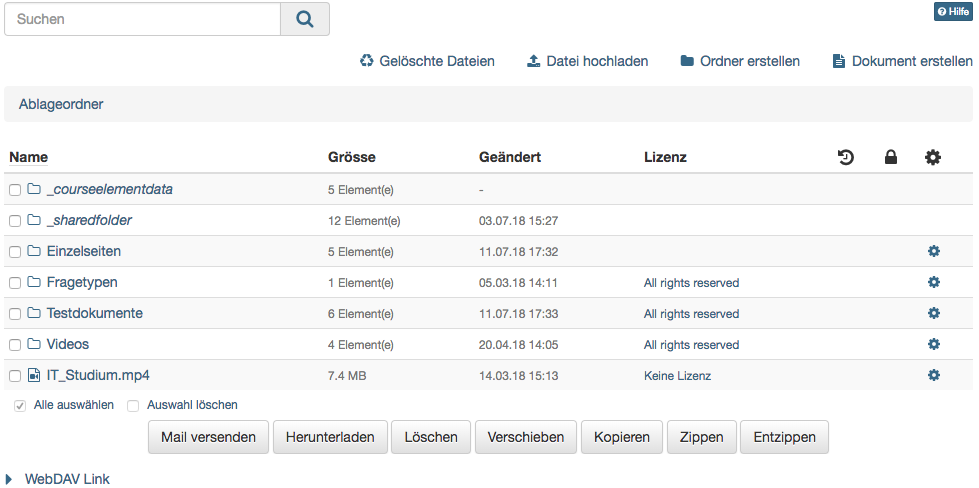Open Gelöschte Dateien recycle view
Image resolution: width=979 pixels, height=488 pixels.
pos(427,61)
